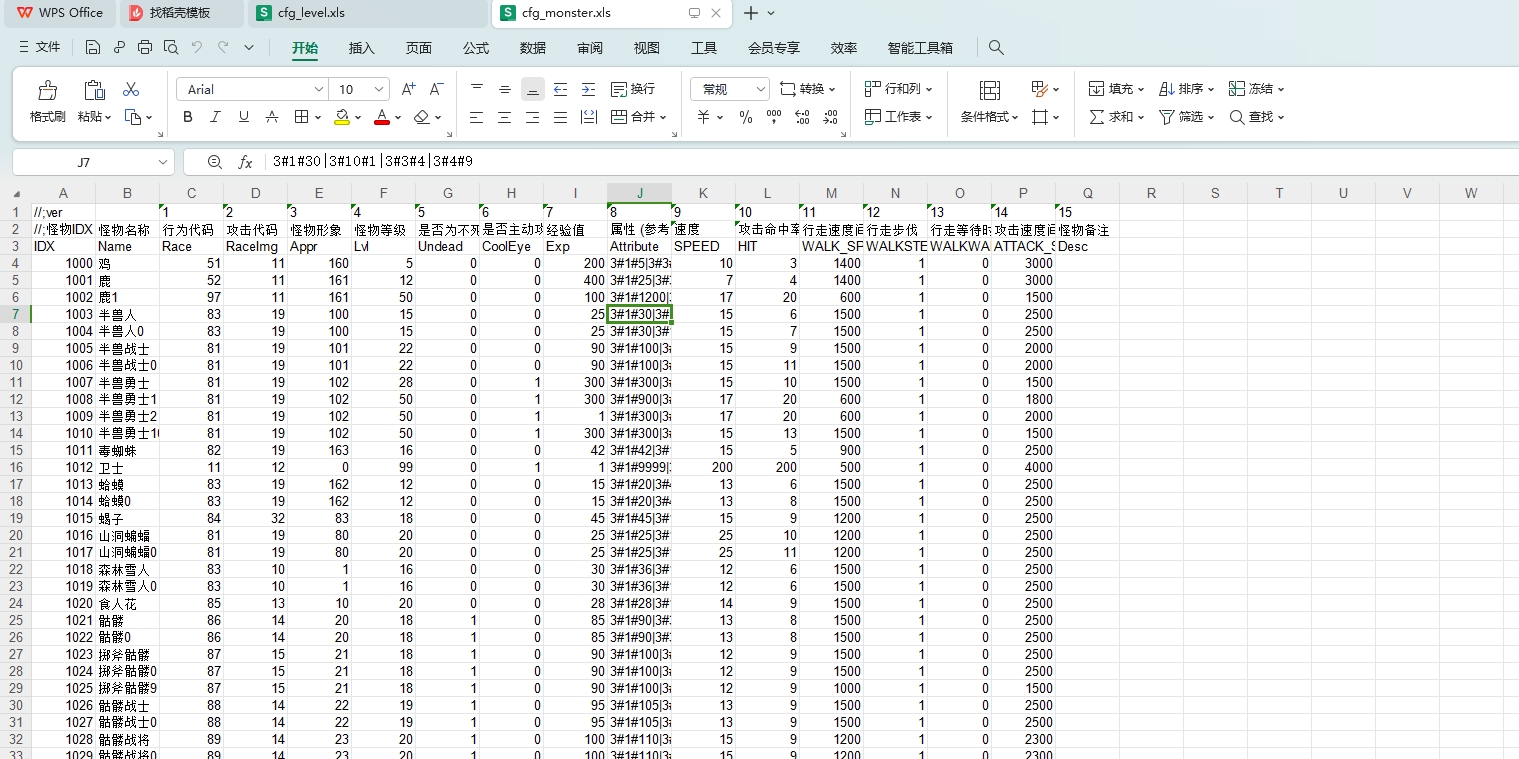Open the Arial font name dropdown
This screenshot has width=1519, height=759.
[x=319, y=89]
